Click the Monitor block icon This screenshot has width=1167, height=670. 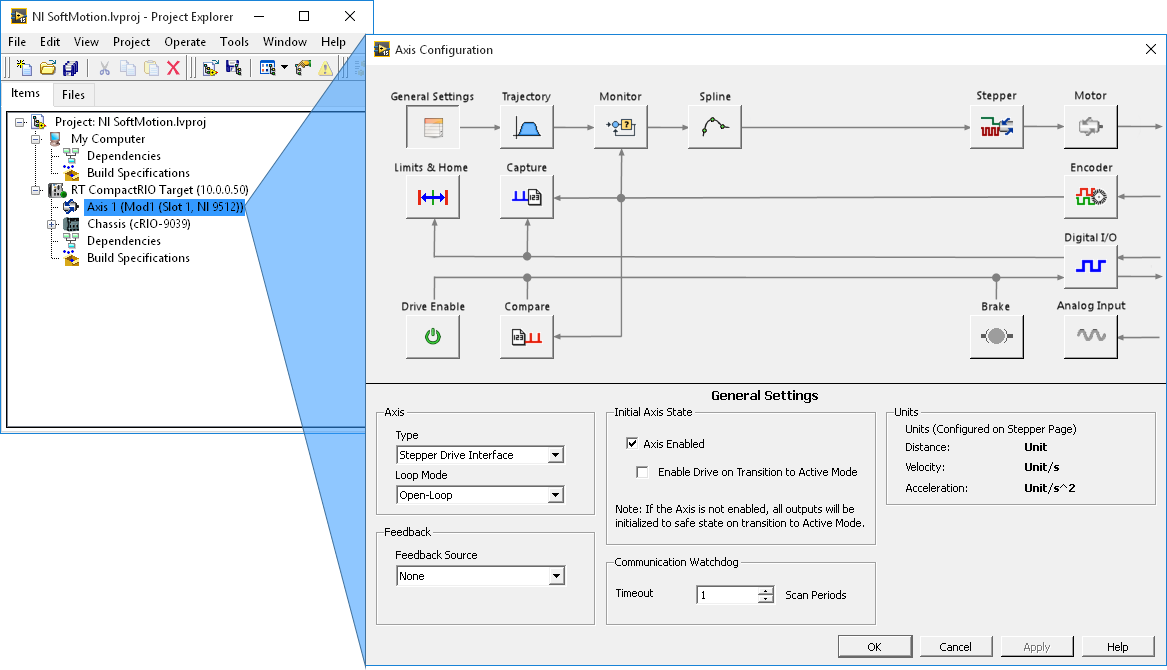[621, 127]
